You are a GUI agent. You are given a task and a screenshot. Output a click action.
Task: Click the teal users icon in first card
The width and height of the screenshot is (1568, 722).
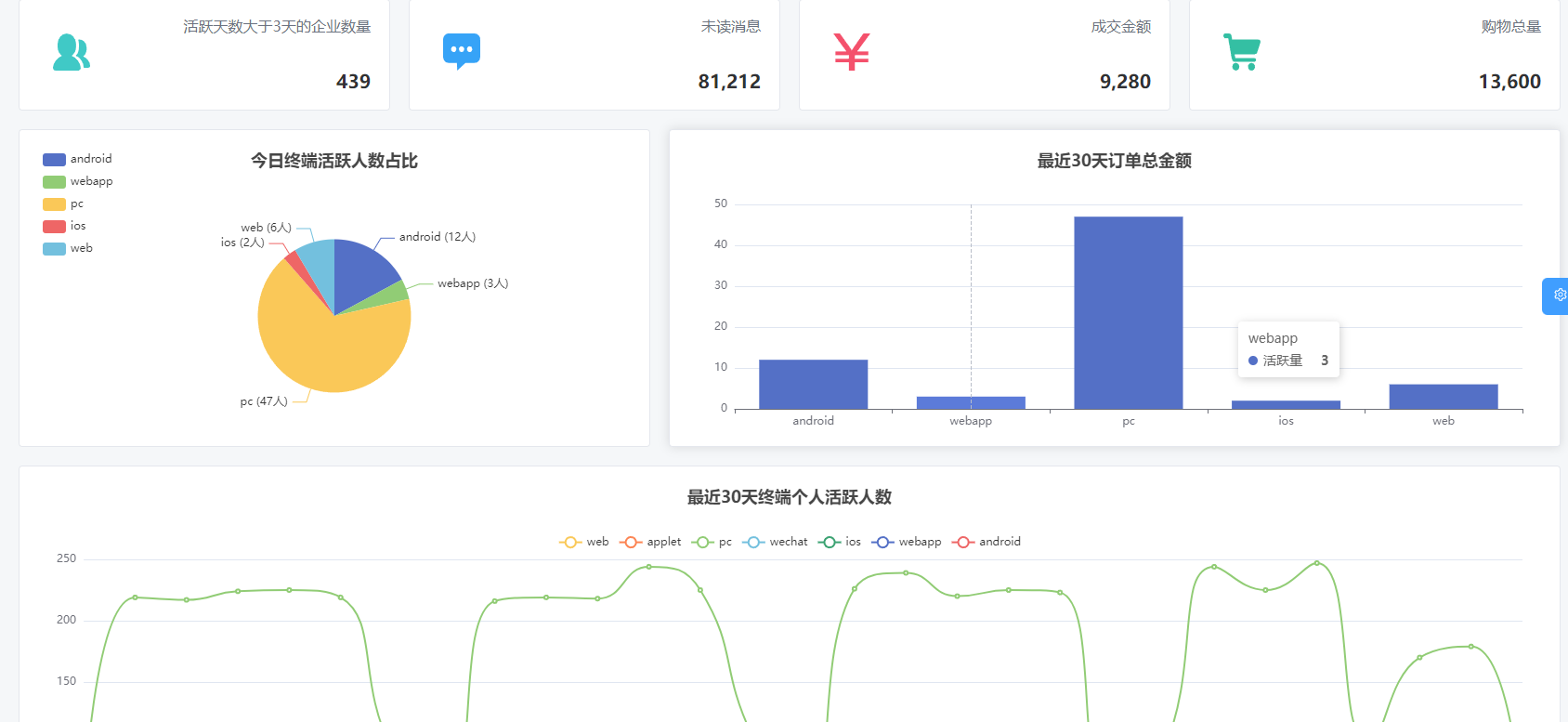pos(72,52)
